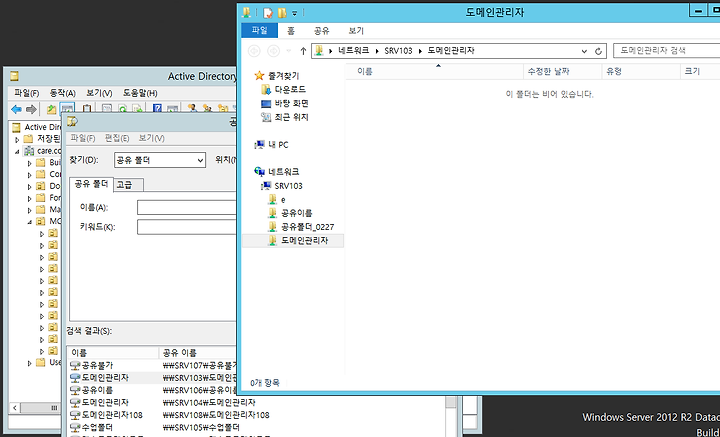Click SRV103 in Explorer address breadcrumb

tap(398, 51)
